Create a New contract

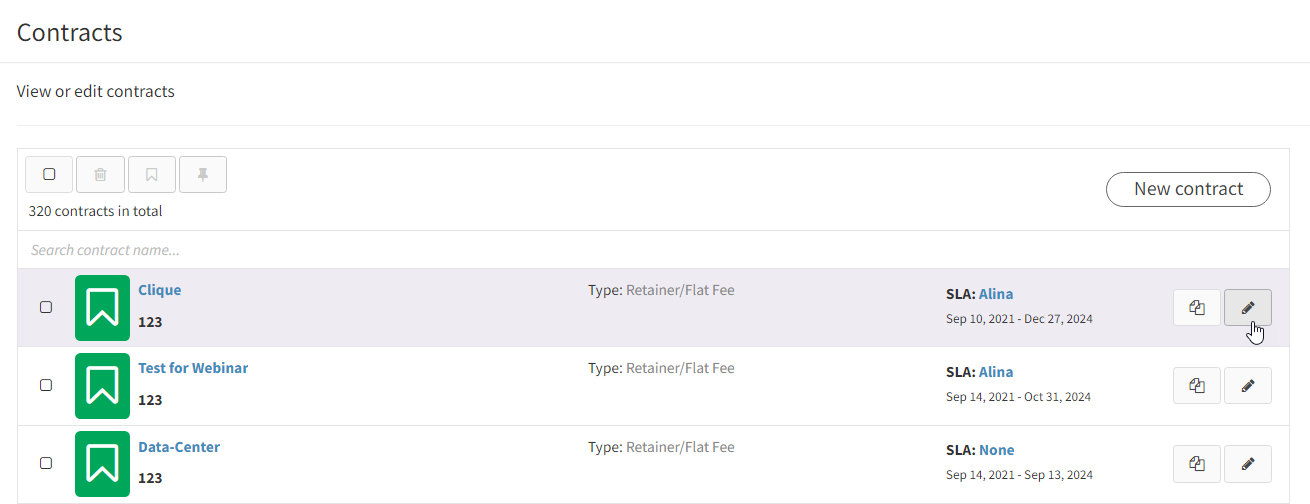click(1188, 189)
